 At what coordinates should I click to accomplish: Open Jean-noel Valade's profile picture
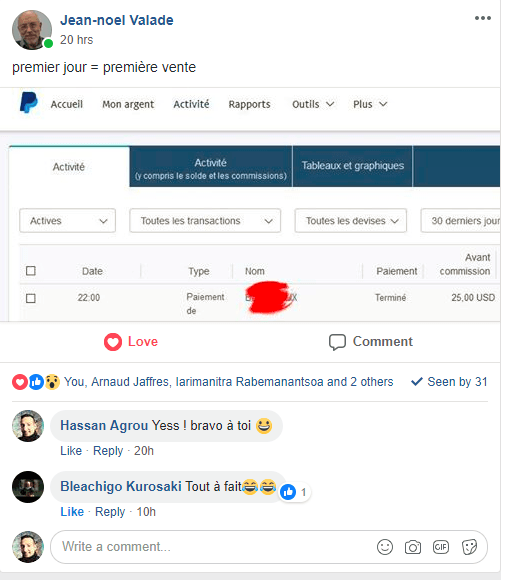32,30
